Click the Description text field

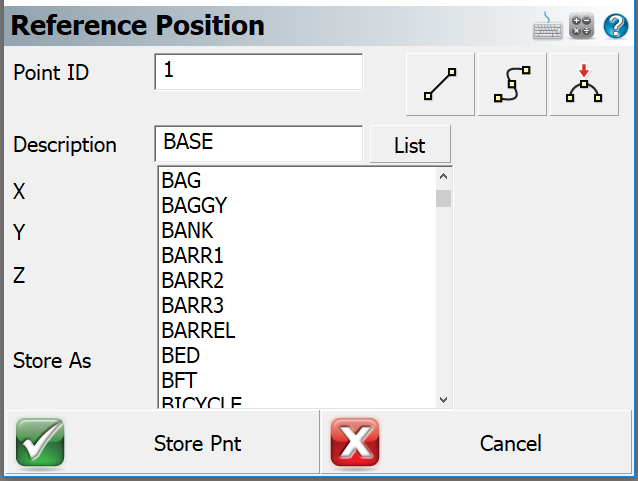click(258, 143)
